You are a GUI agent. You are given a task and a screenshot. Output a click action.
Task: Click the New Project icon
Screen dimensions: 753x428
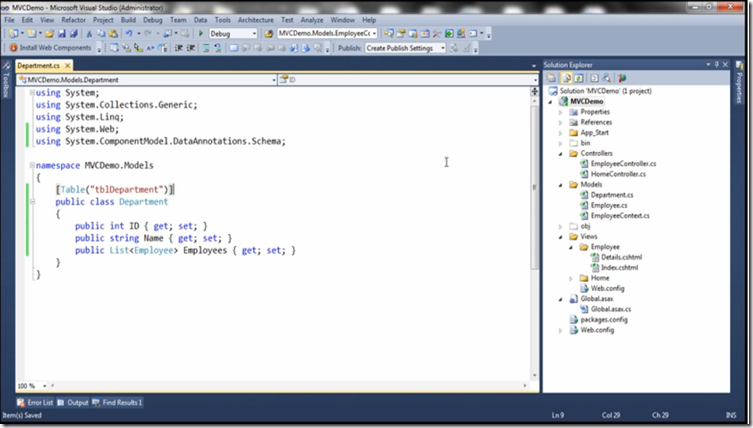[14, 34]
